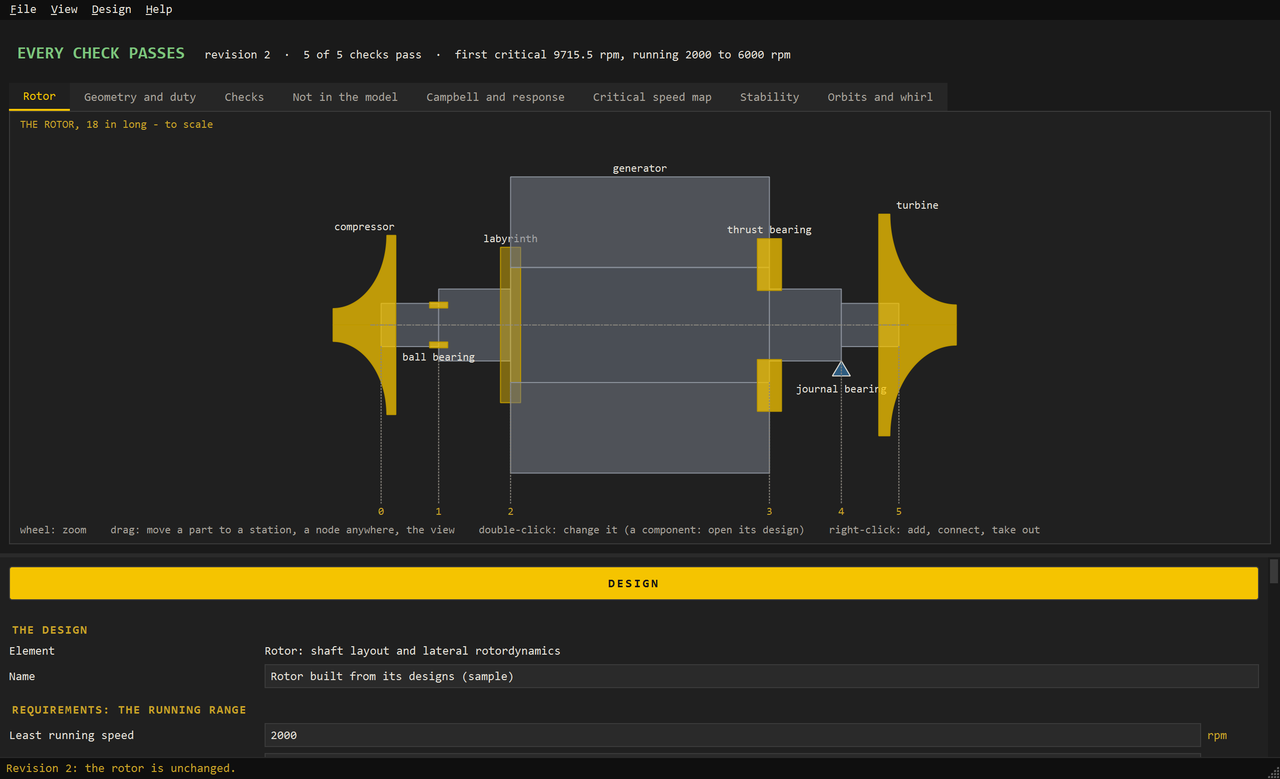The image size is (1280, 779).
Task: Click the 'generator' label text
Action: pos(640,168)
